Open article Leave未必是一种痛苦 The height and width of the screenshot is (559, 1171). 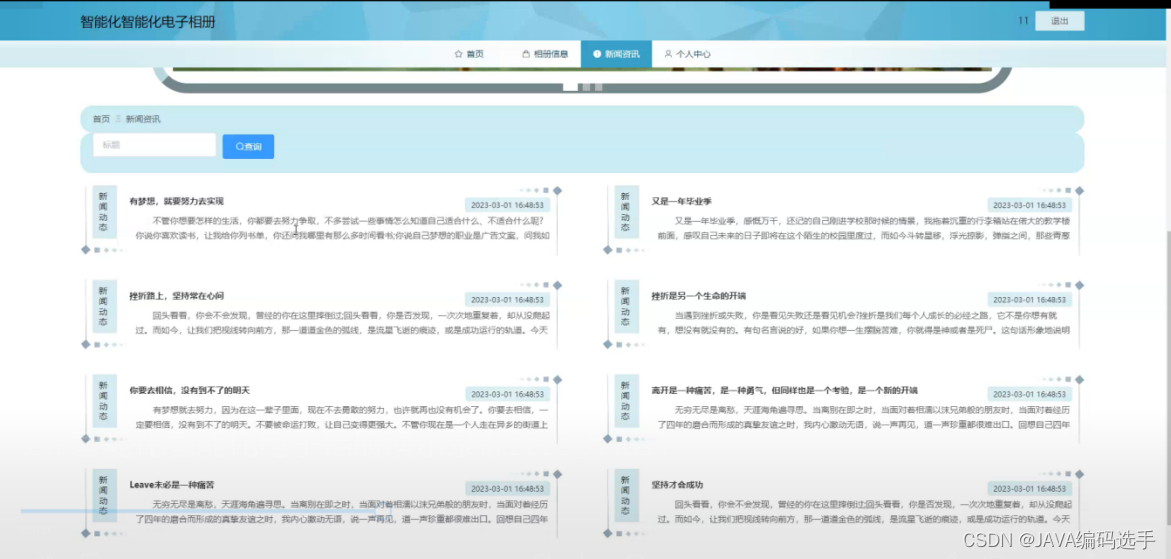click(x=173, y=484)
